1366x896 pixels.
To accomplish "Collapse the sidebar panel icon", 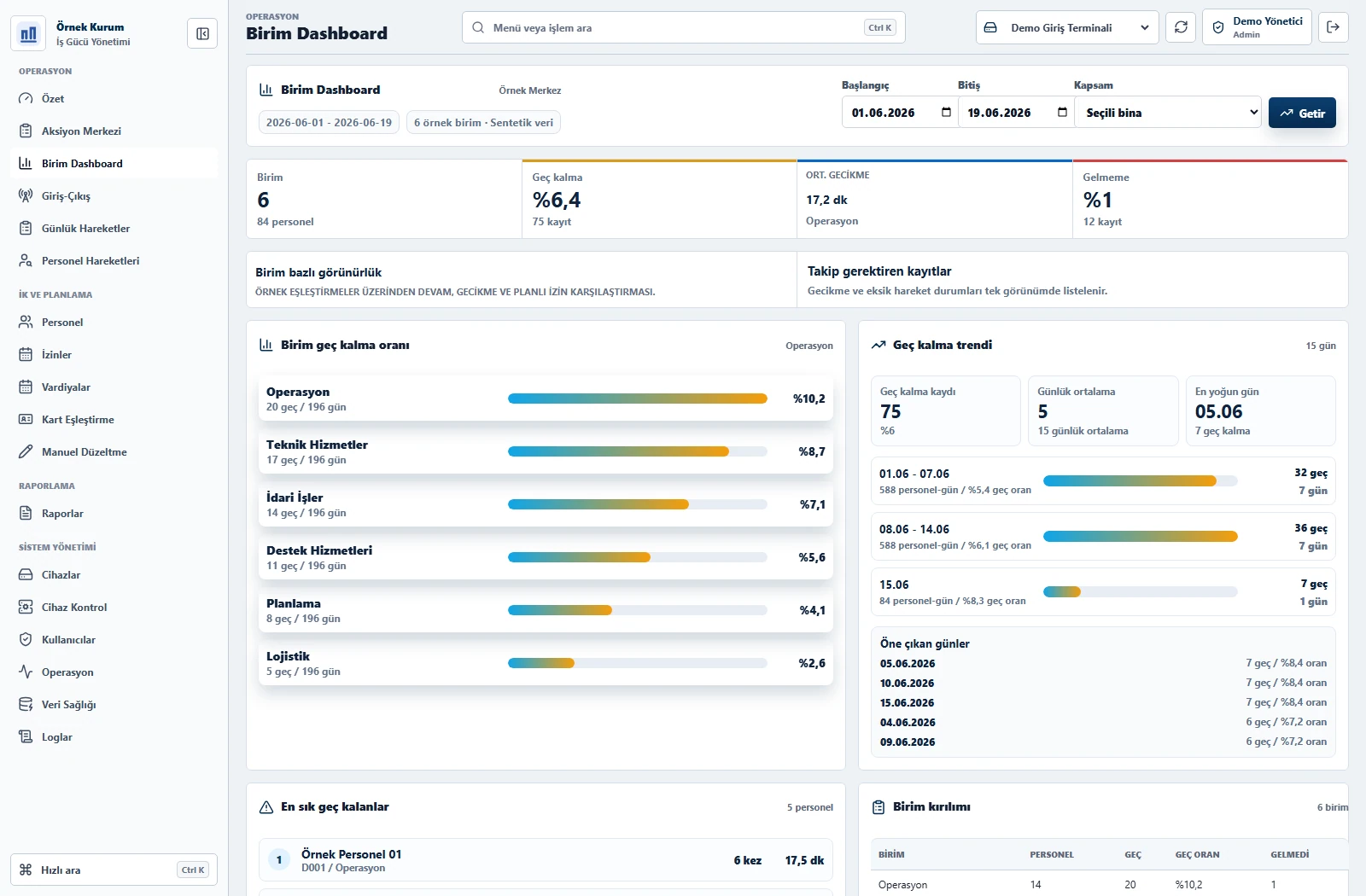I will coord(202,33).
